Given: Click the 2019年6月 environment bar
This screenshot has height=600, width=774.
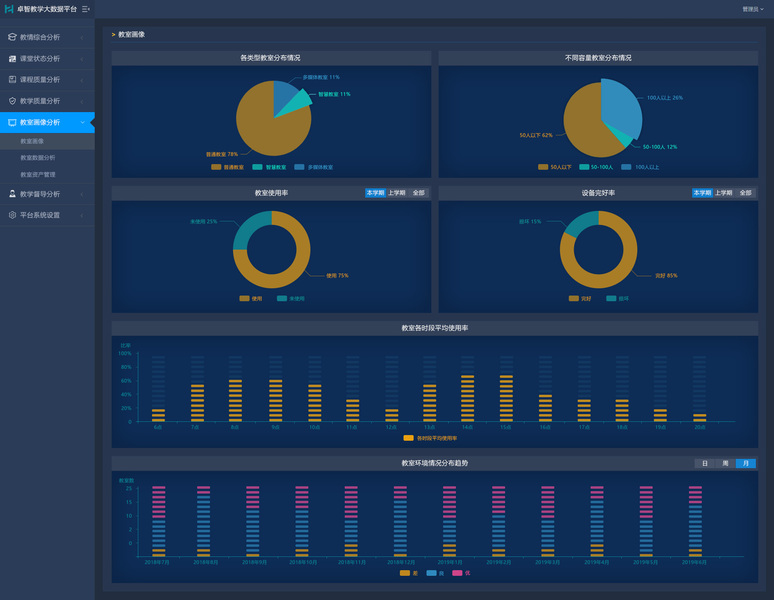Looking at the screenshot, I should (x=695, y=521).
